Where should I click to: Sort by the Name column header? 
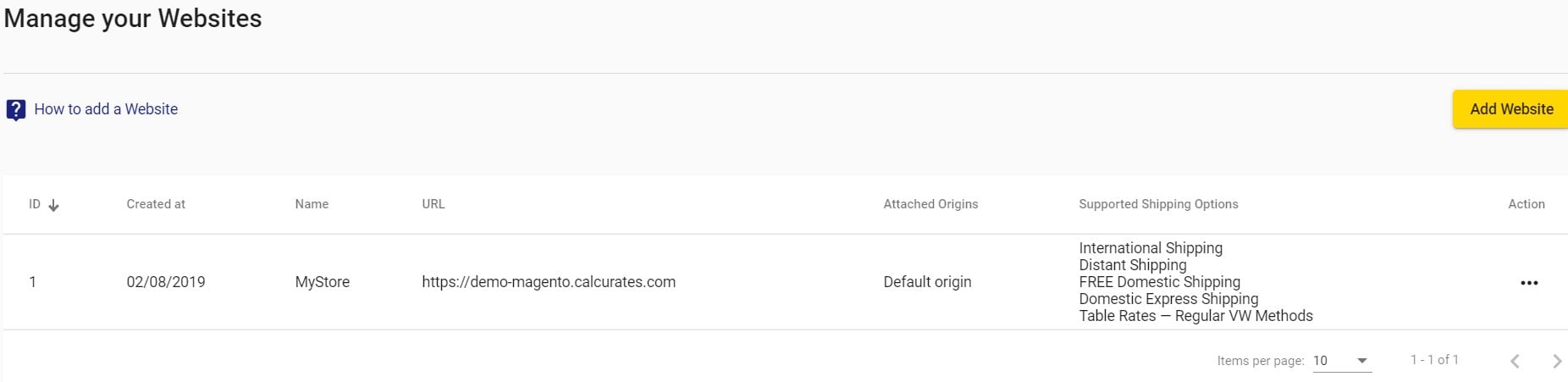point(312,204)
